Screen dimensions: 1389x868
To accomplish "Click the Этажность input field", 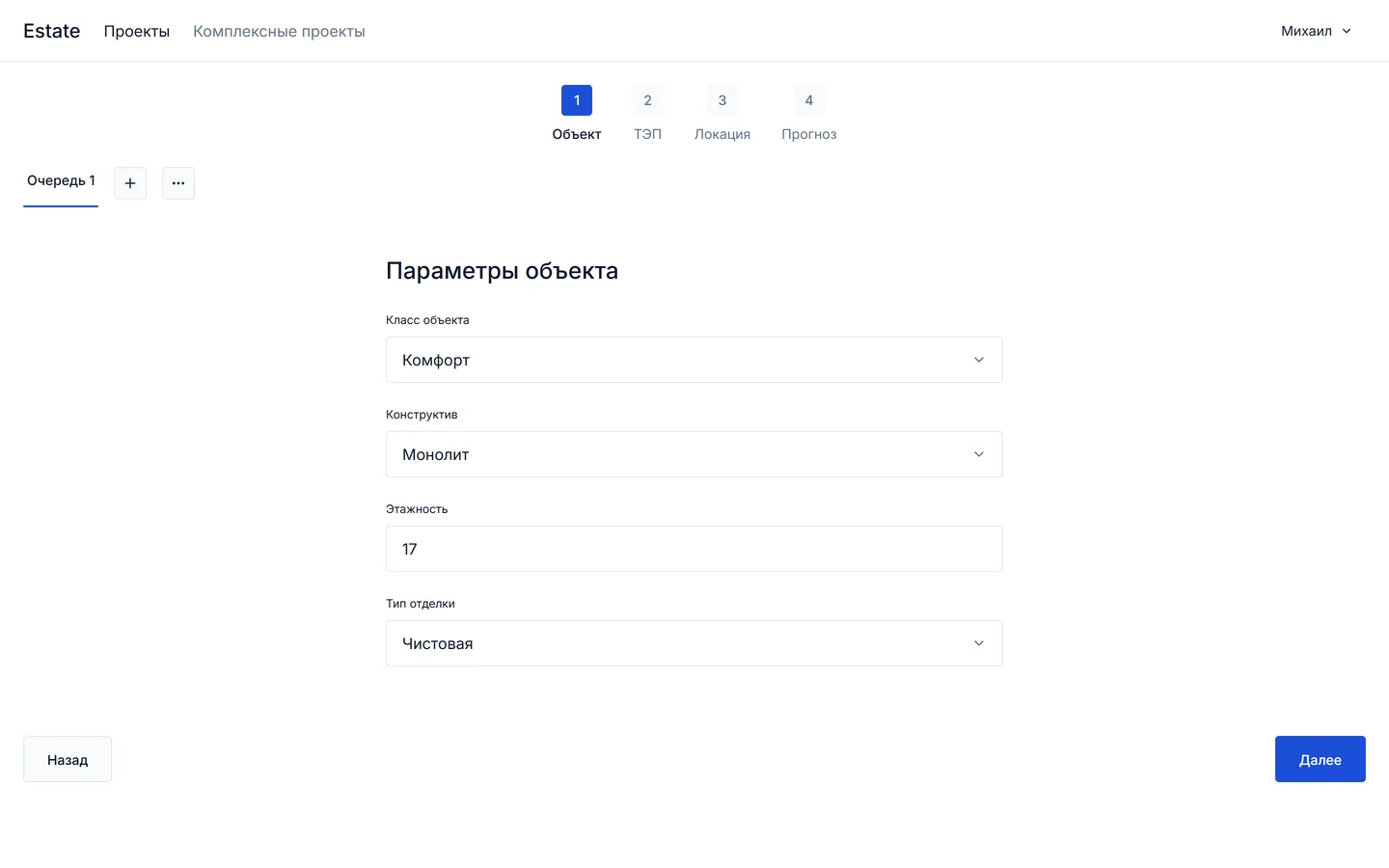I will tap(694, 549).
